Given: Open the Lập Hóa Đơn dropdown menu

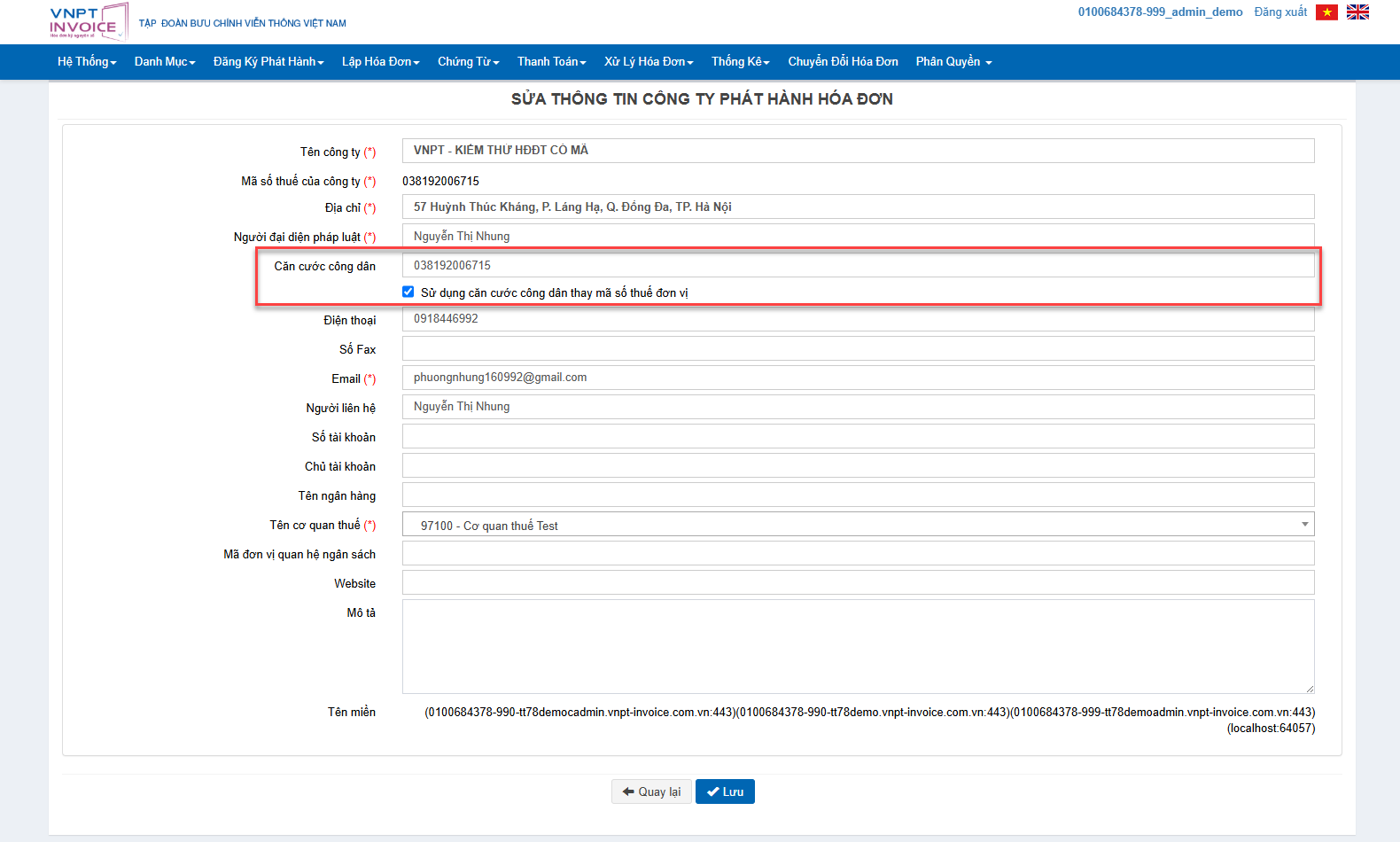Looking at the screenshot, I should pos(381,61).
